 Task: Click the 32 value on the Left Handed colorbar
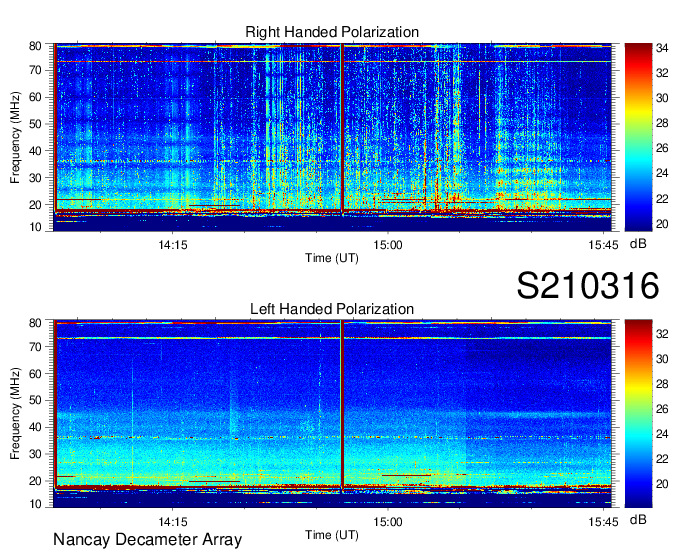point(662,334)
